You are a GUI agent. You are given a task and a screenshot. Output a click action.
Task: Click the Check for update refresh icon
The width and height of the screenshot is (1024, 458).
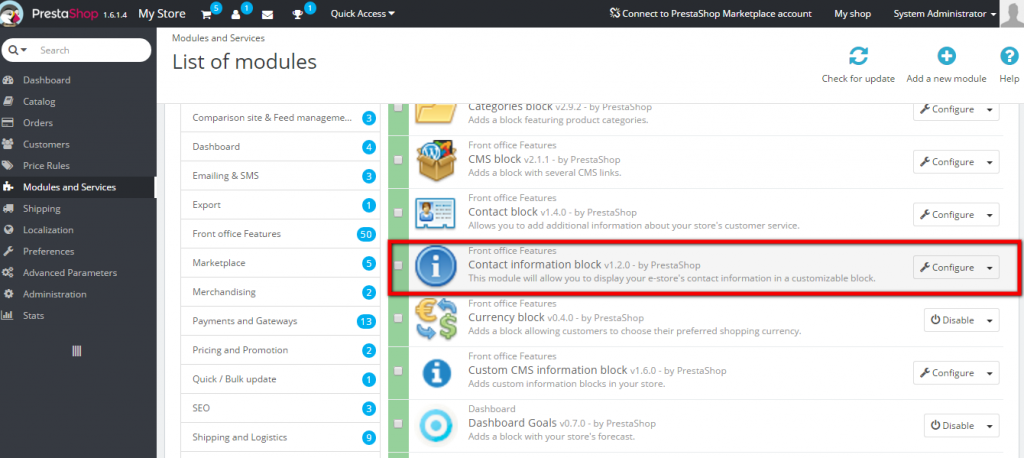click(x=858, y=56)
